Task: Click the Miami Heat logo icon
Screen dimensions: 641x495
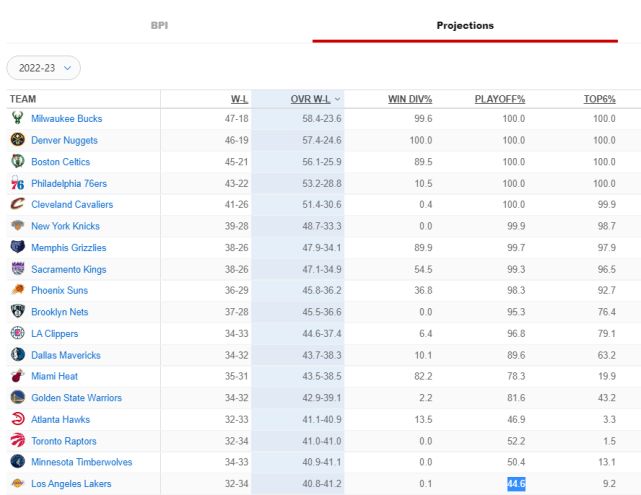Action: tap(17, 376)
